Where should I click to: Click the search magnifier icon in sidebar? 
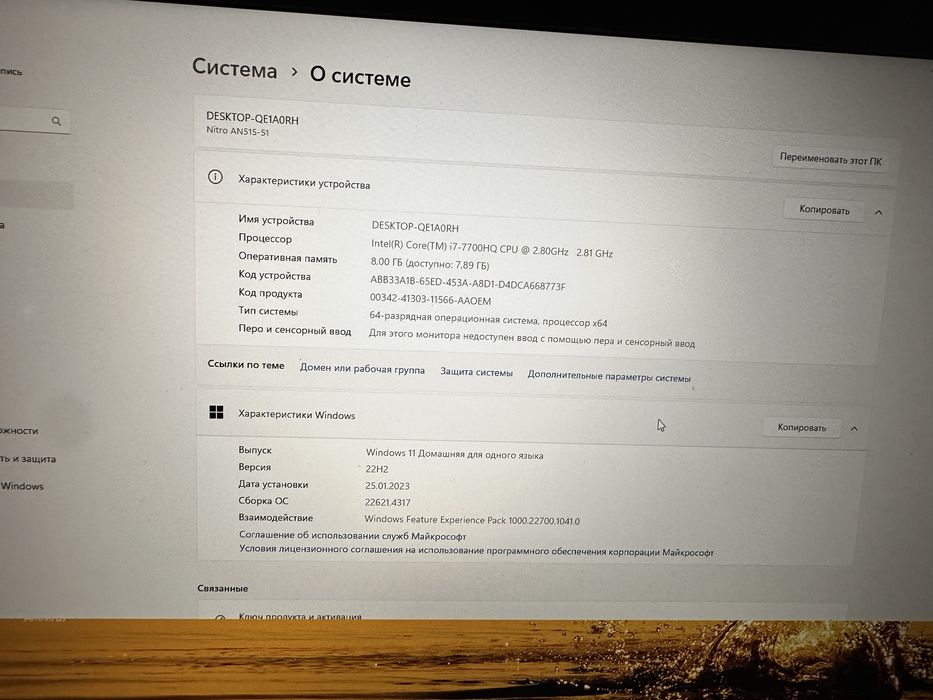click(x=57, y=121)
